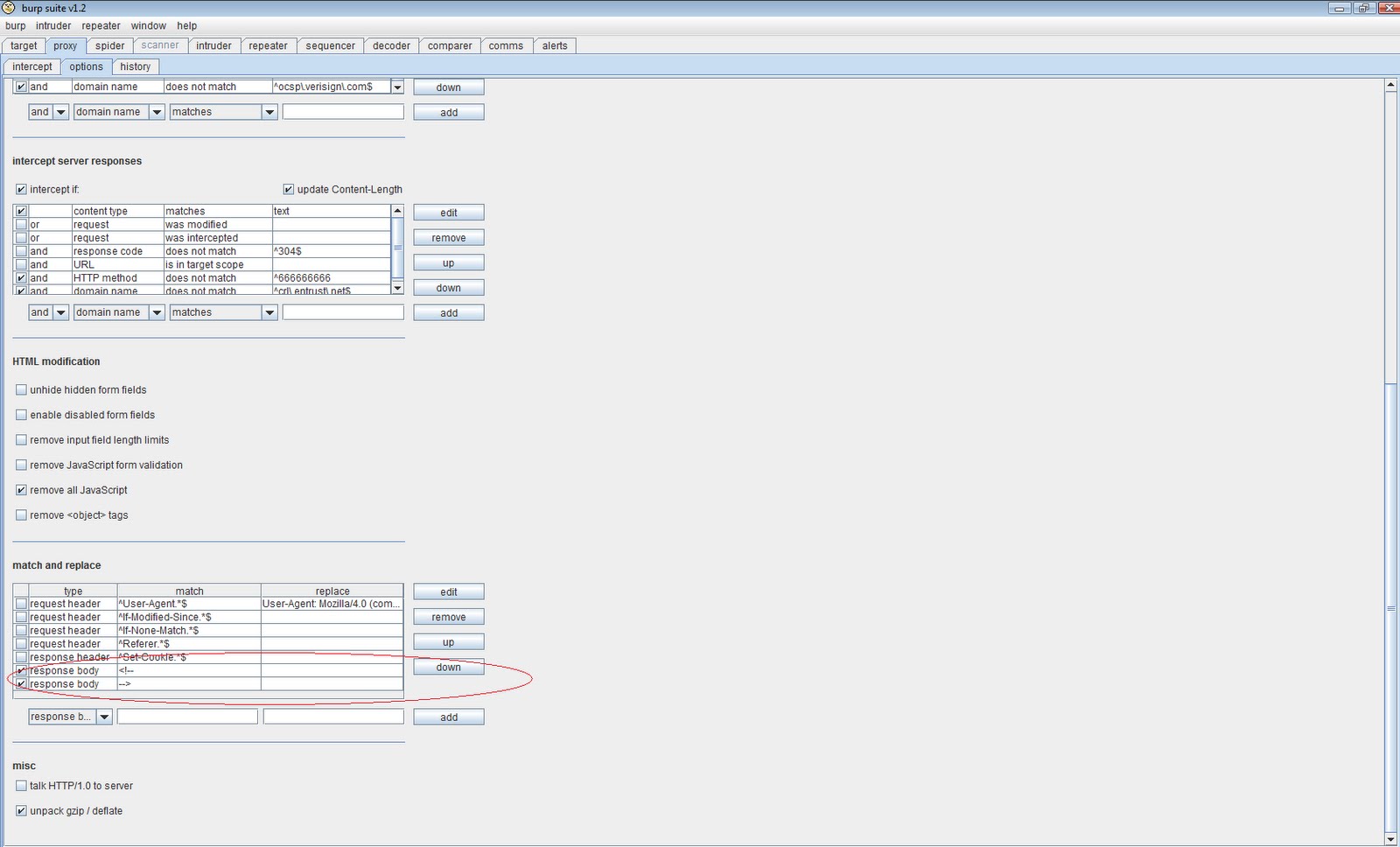
Task: Toggle checkbox for content type matches text rule
Action: click(x=21, y=211)
